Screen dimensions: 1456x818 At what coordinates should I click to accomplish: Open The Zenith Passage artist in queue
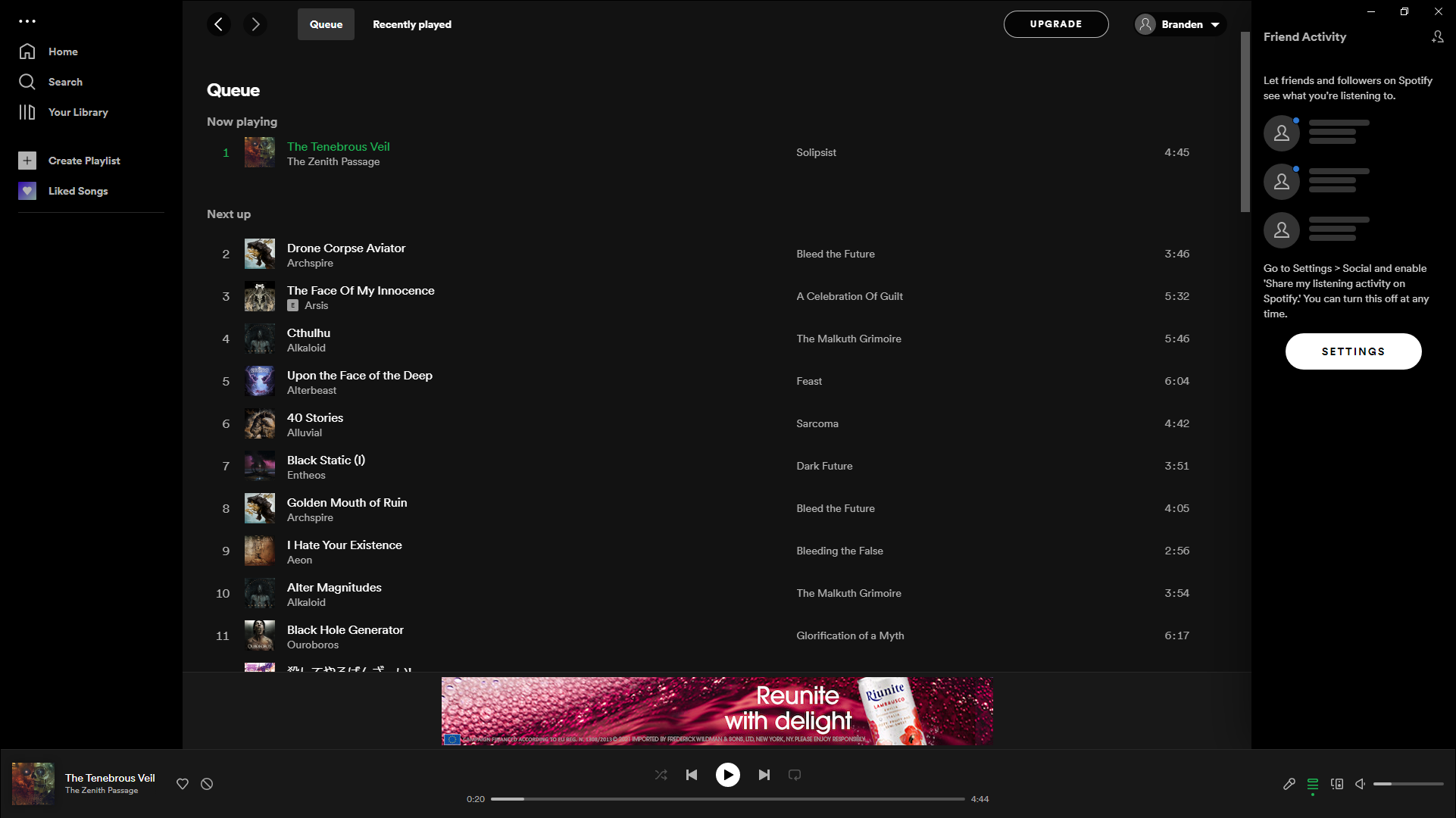[333, 161]
